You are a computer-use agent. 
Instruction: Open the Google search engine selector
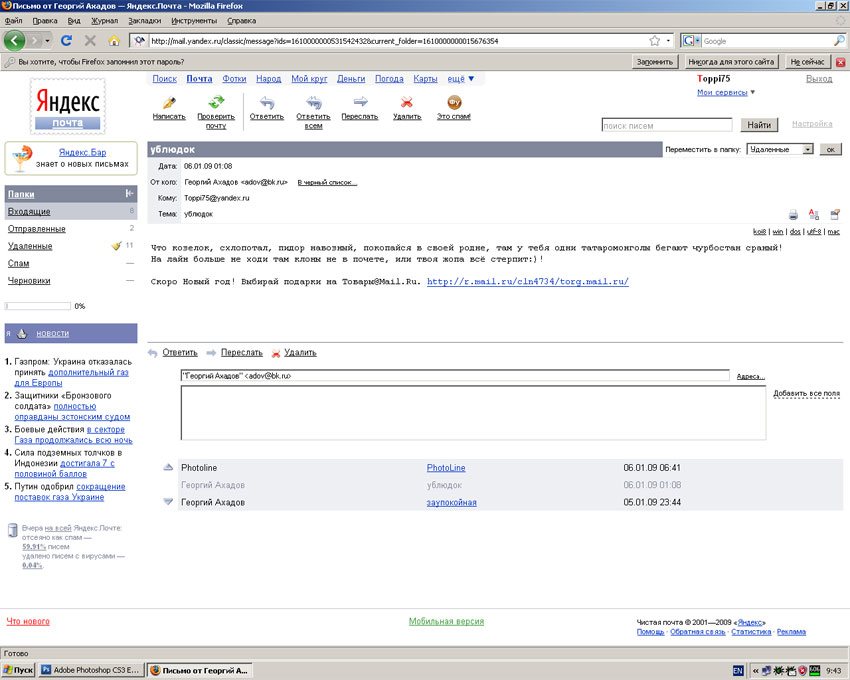pos(691,41)
